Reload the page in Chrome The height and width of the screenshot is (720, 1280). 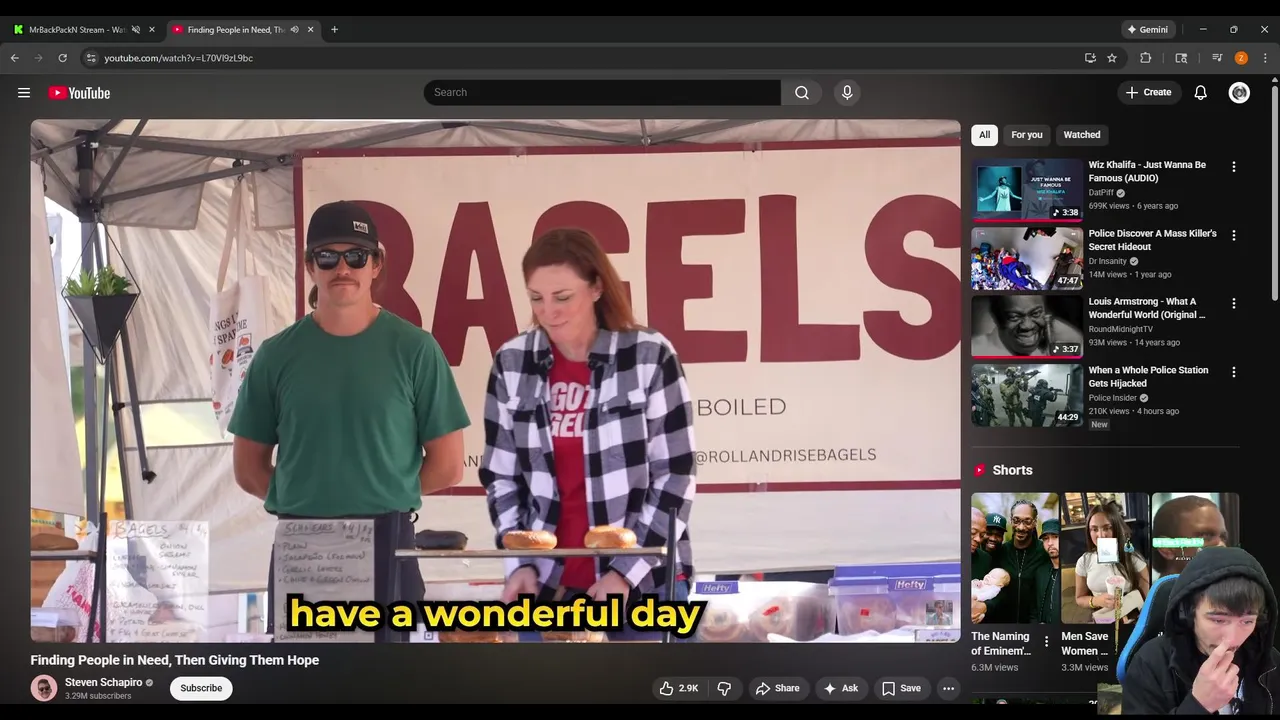tap(62, 58)
